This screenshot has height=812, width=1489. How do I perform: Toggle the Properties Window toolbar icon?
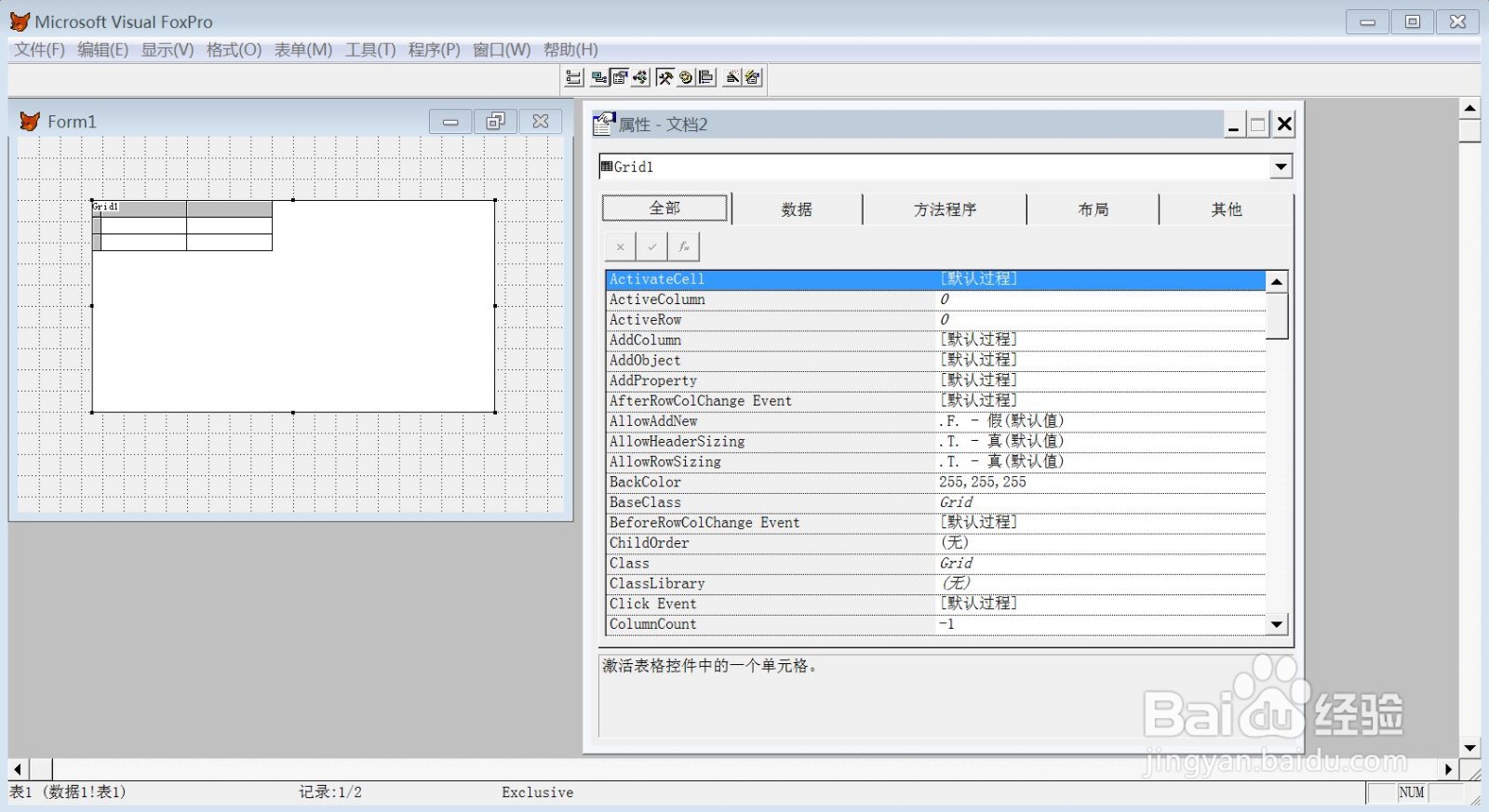click(620, 77)
